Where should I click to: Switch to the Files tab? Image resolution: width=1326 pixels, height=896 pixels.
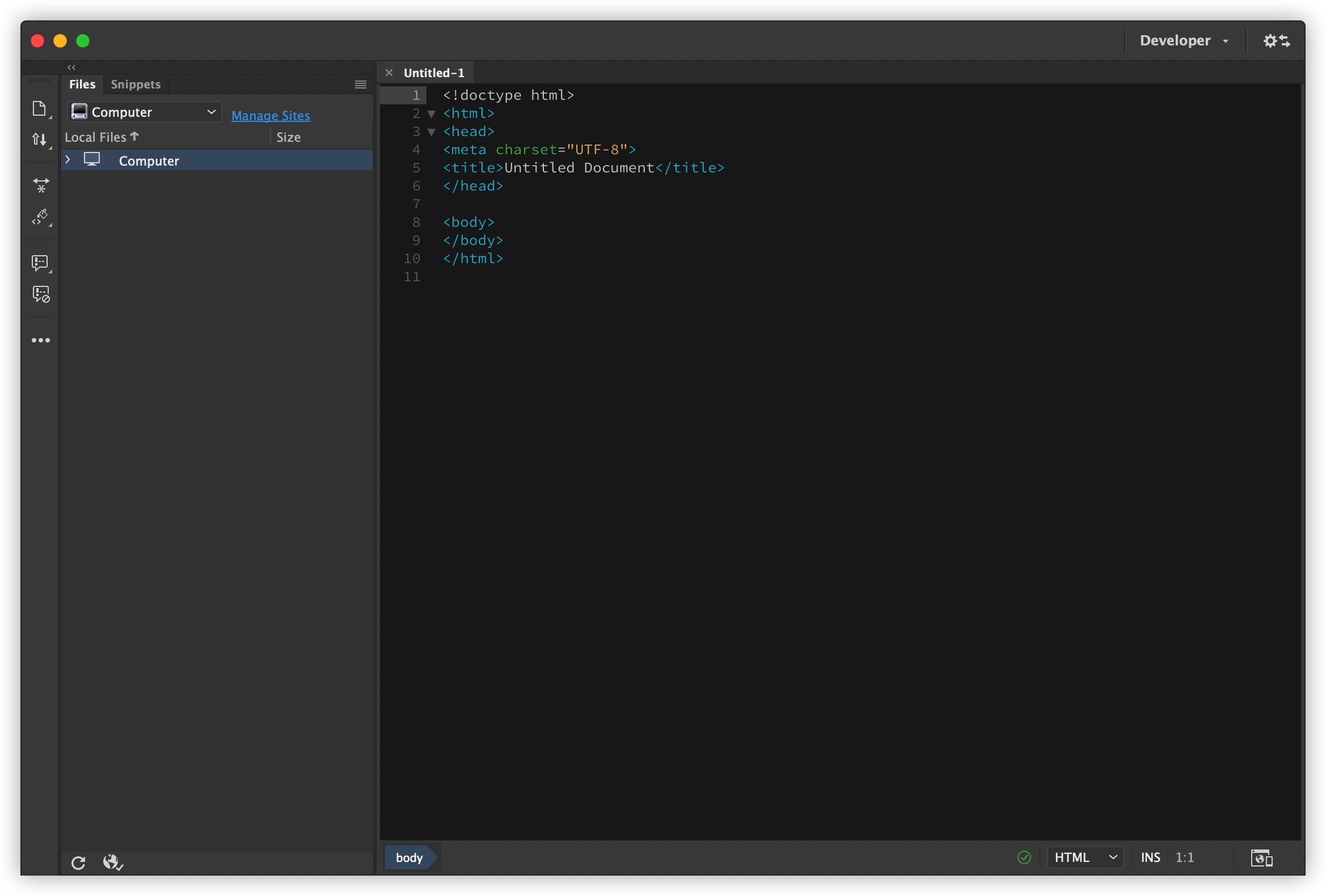click(x=82, y=84)
